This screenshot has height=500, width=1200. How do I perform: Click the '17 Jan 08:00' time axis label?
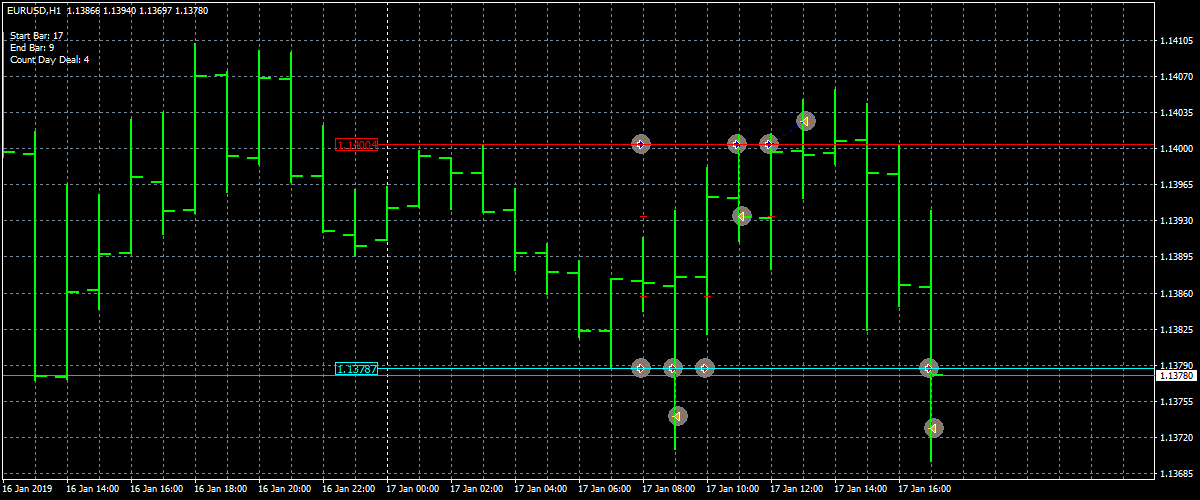click(669, 490)
